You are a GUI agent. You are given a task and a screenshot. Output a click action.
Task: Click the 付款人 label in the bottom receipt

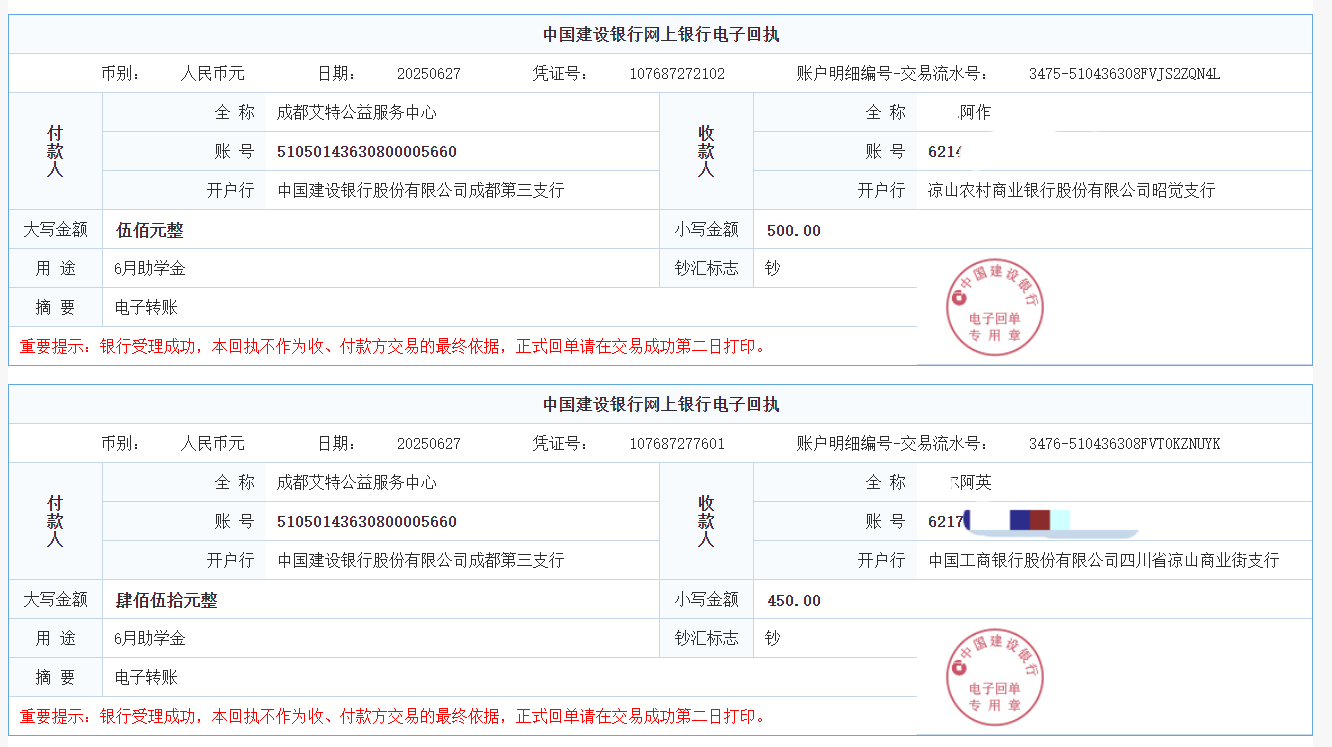[x=55, y=521]
